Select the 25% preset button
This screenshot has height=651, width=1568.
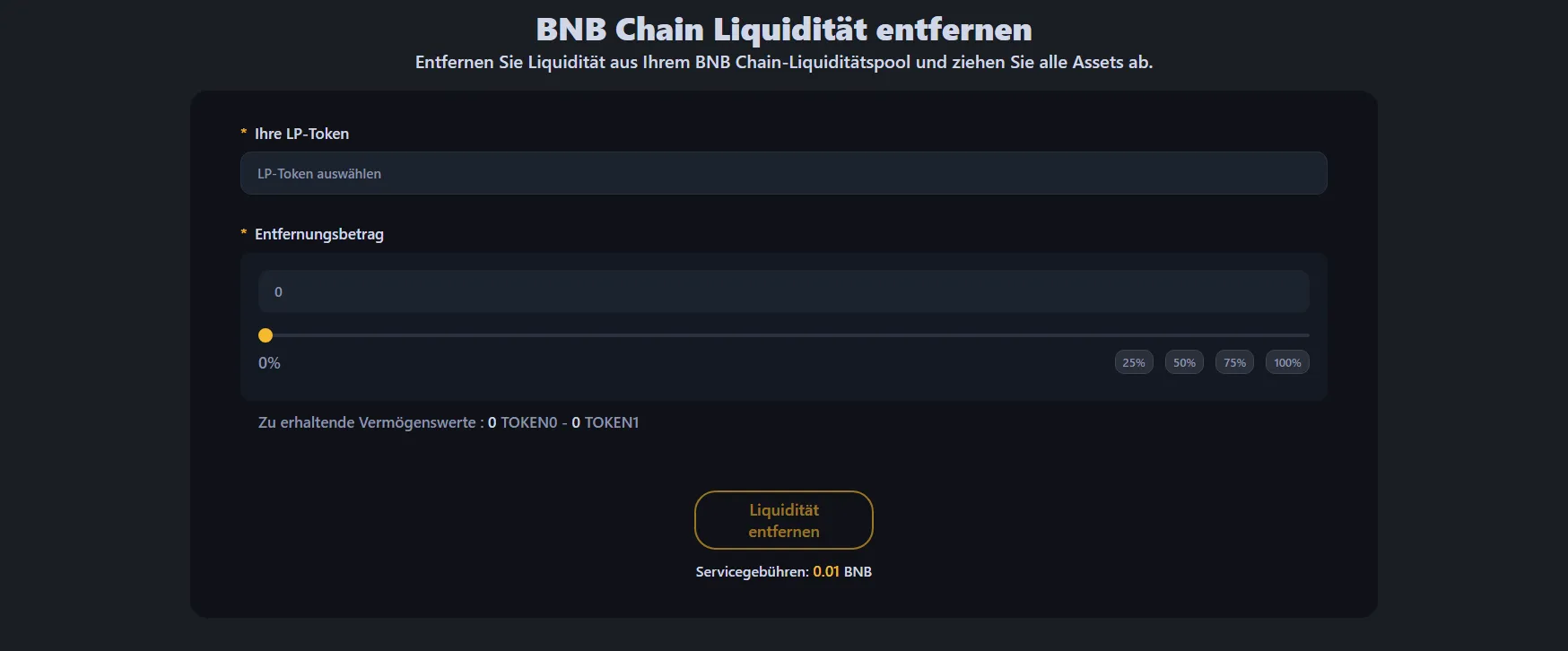[x=1134, y=362]
